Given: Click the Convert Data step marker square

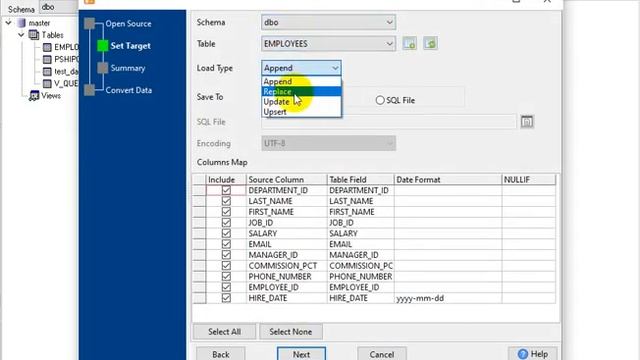Looking at the screenshot, I should [89, 90].
